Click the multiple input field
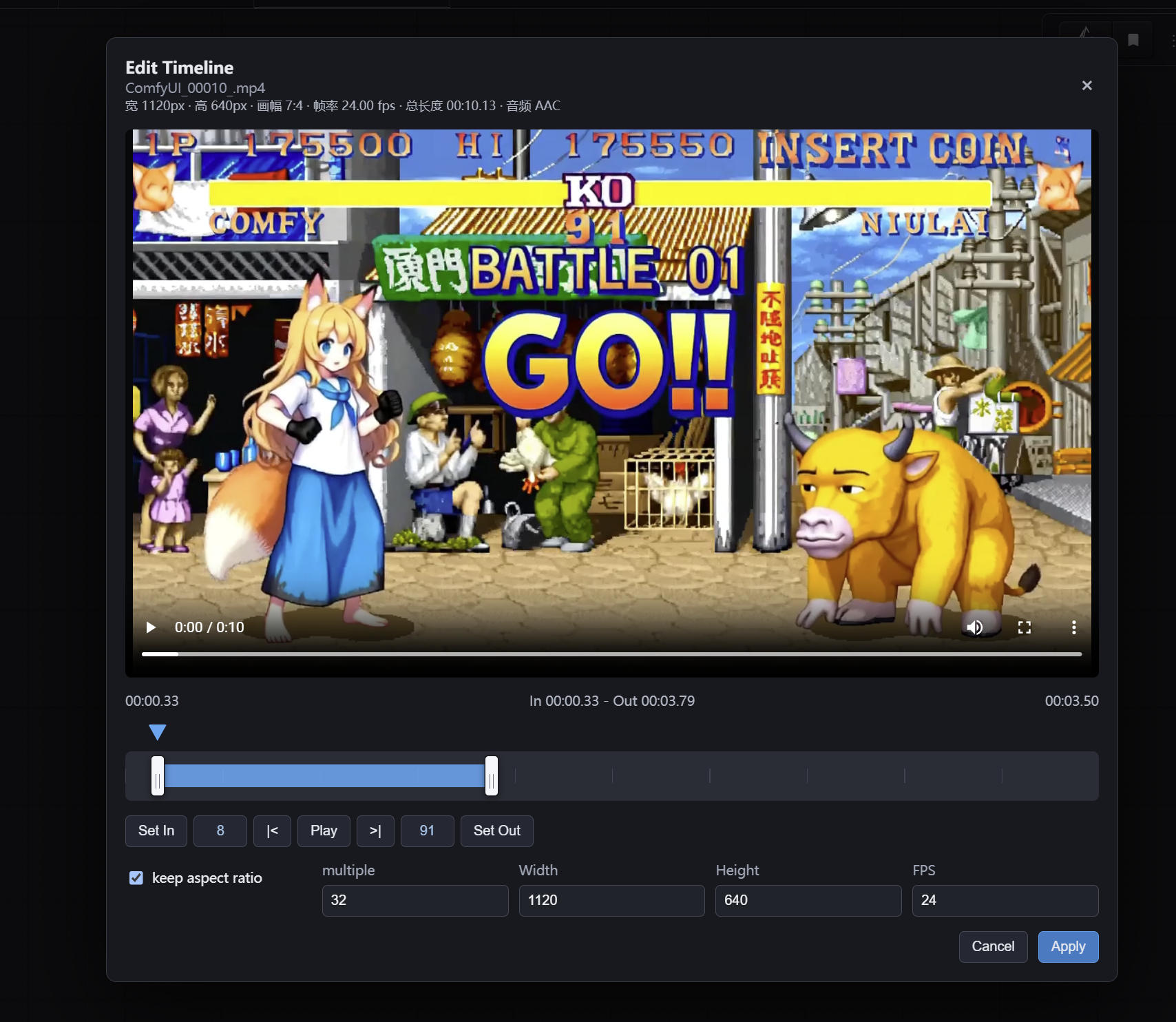This screenshot has width=1176, height=1022. coord(415,901)
